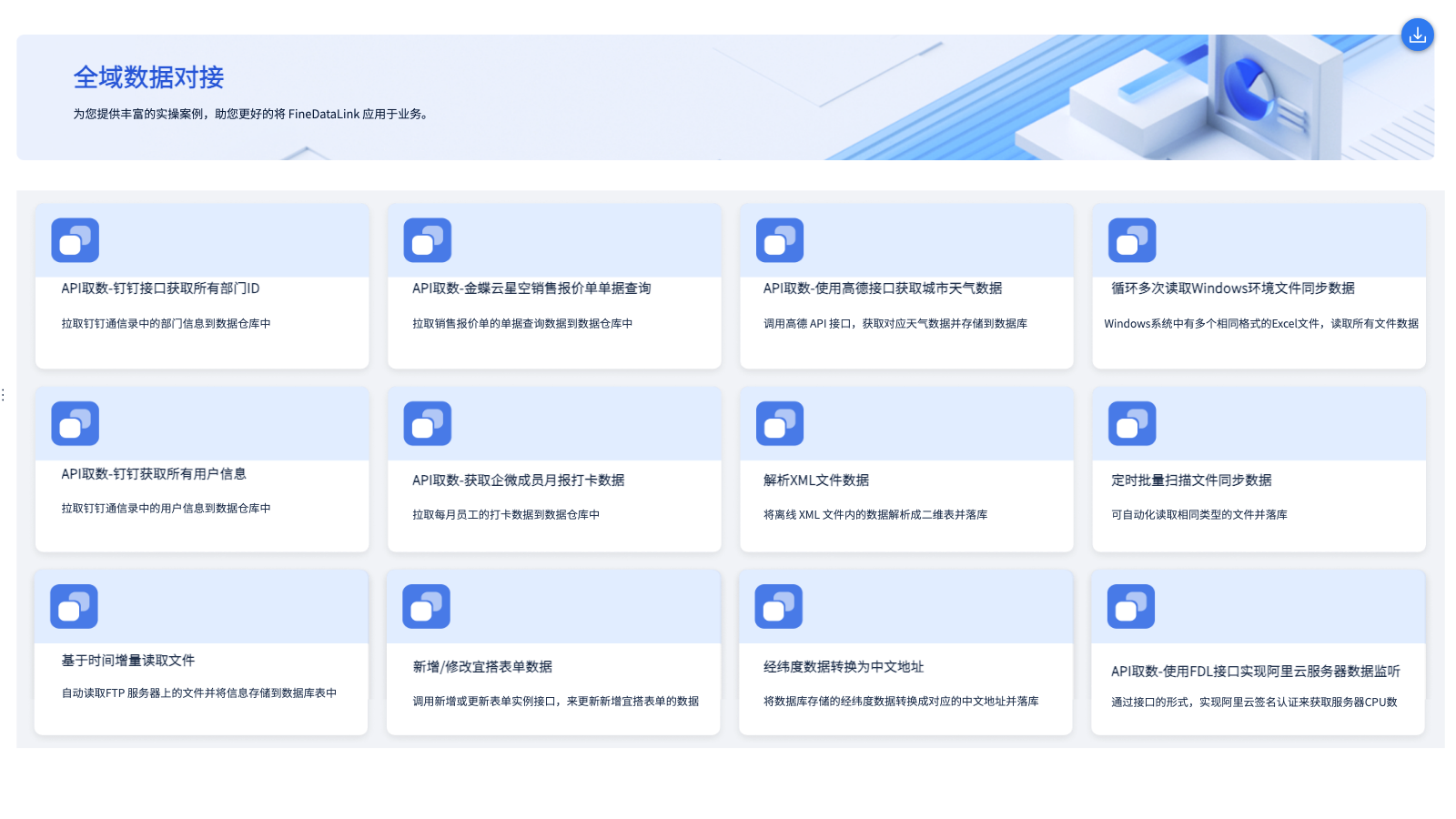Viewport: 1456px width, 819px height.
Task: Click description 通过接口的形式，实现阿里云签名认证
Action: click(x=1254, y=703)
